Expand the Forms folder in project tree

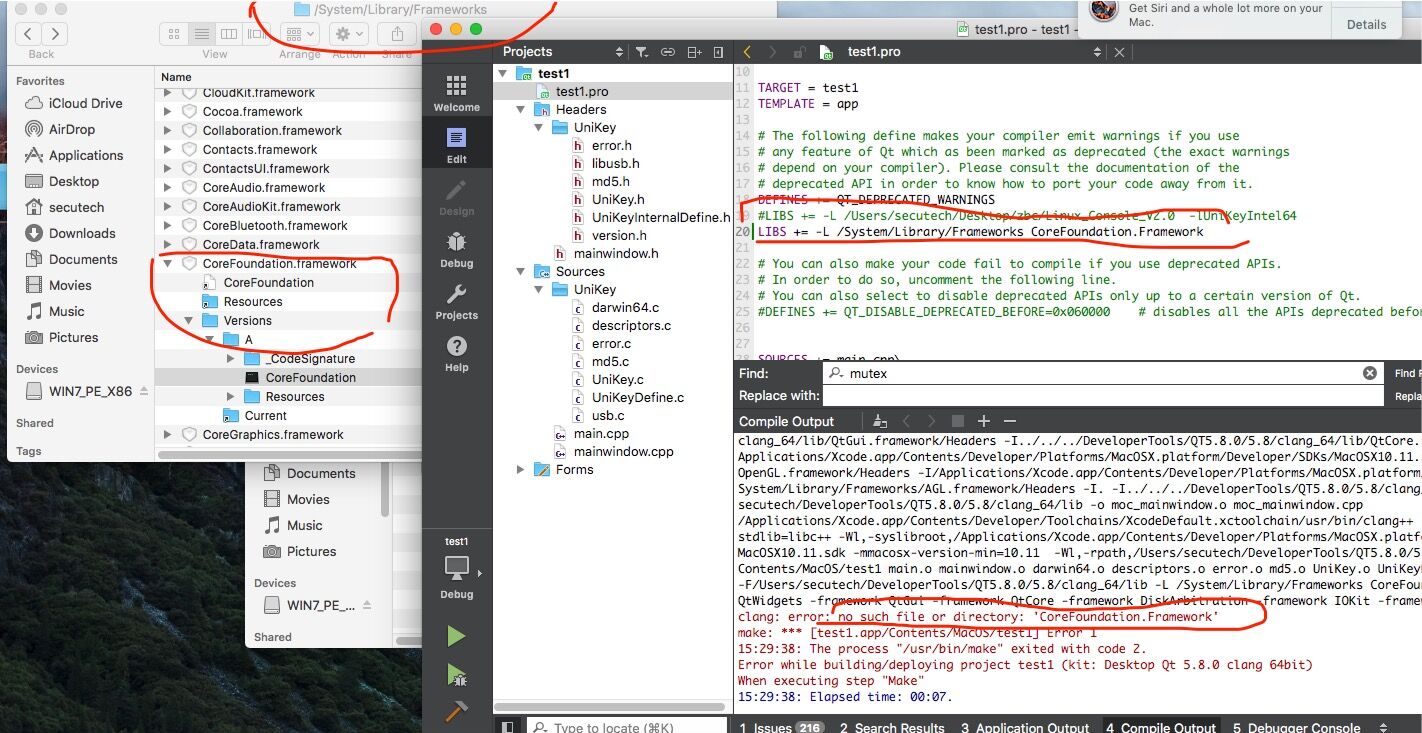pyautogui.click(x=520, y=469)
